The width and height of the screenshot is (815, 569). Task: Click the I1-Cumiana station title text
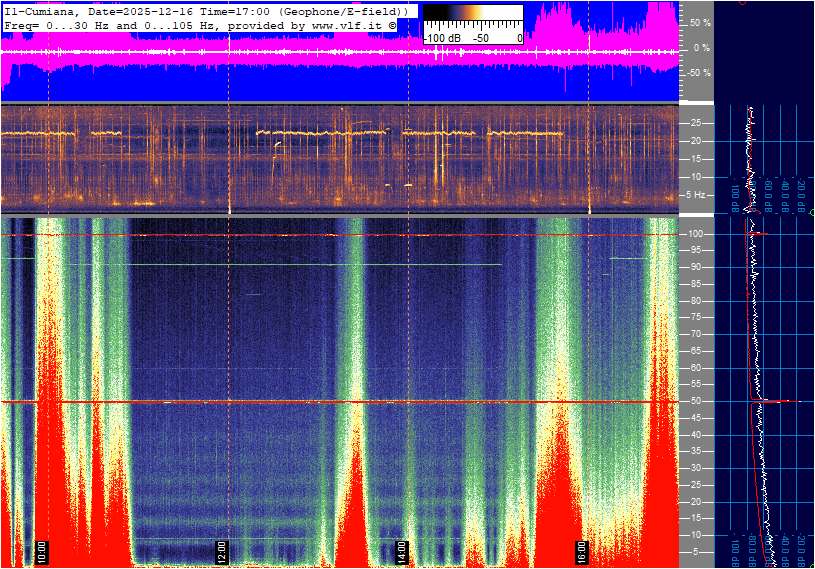tap(40, 10)
